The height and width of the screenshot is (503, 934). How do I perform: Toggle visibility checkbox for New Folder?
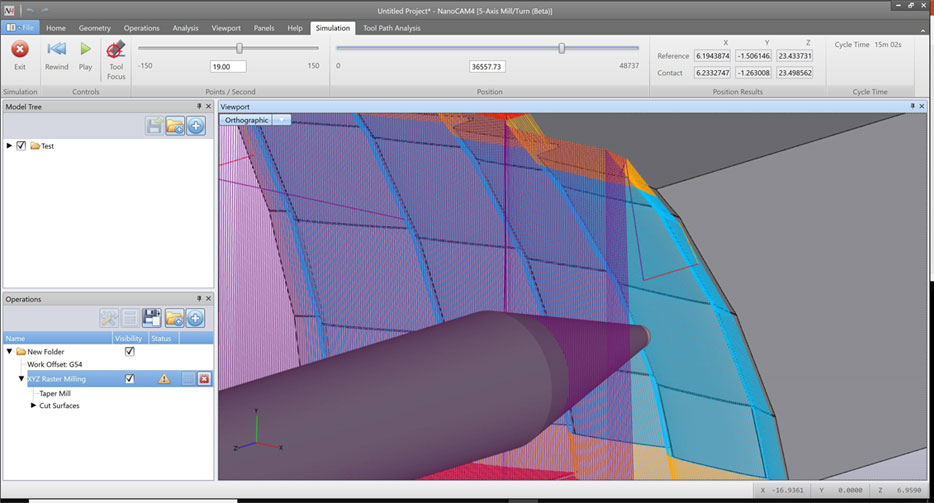(x=129, y=352)
